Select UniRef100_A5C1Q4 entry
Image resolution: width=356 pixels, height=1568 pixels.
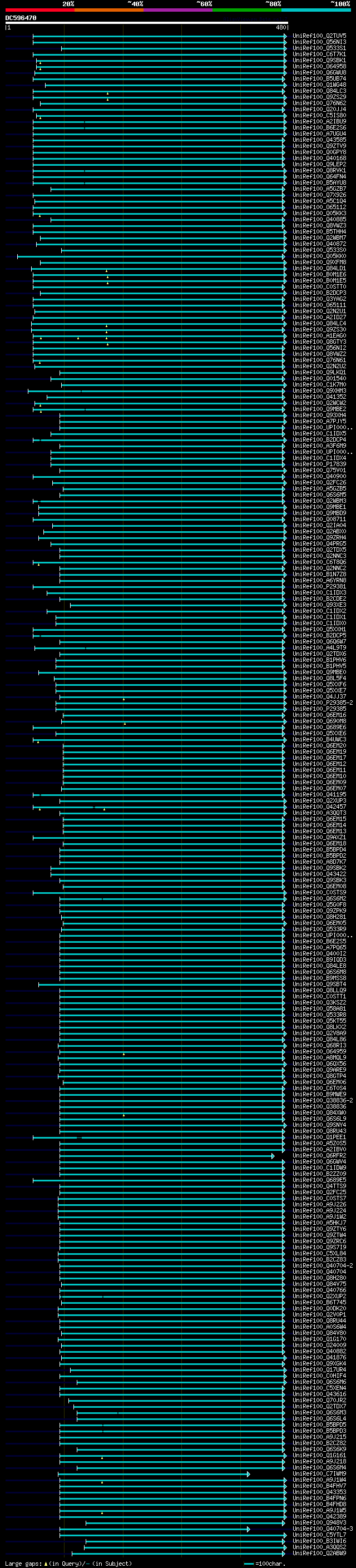click(319, 201)
